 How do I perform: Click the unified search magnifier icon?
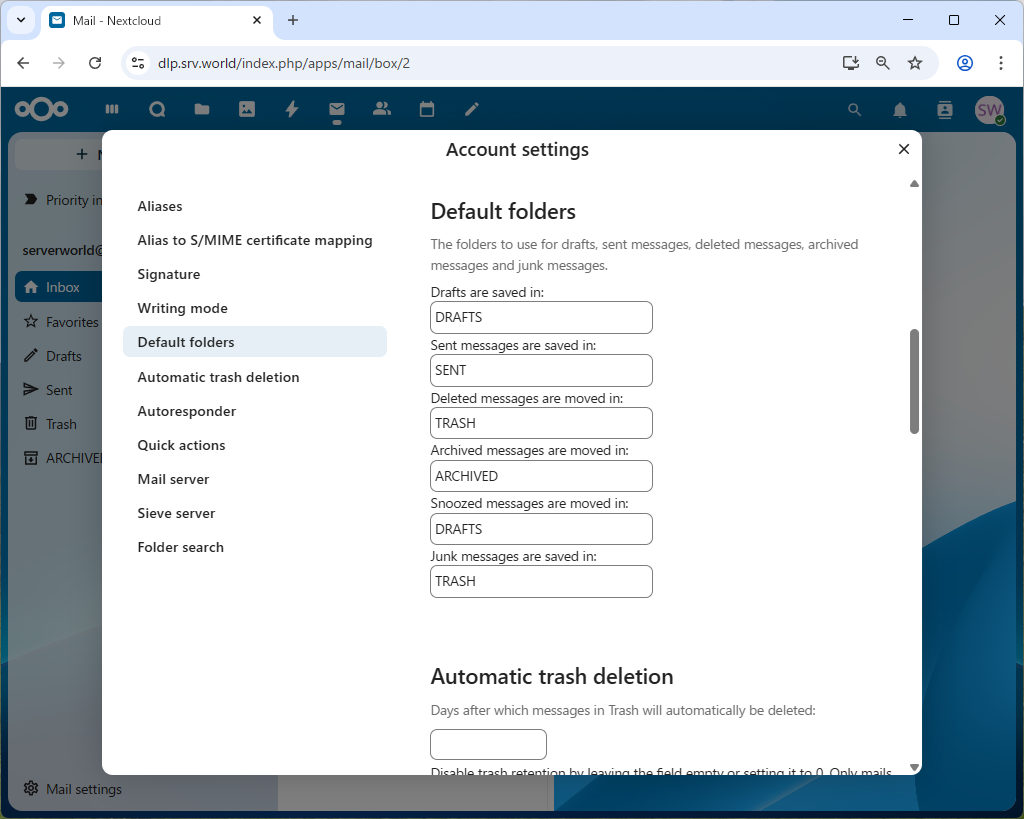tap(854, 110)
